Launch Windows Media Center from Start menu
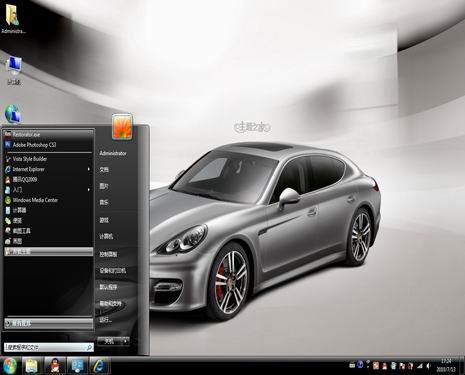 tap(48, 200)
